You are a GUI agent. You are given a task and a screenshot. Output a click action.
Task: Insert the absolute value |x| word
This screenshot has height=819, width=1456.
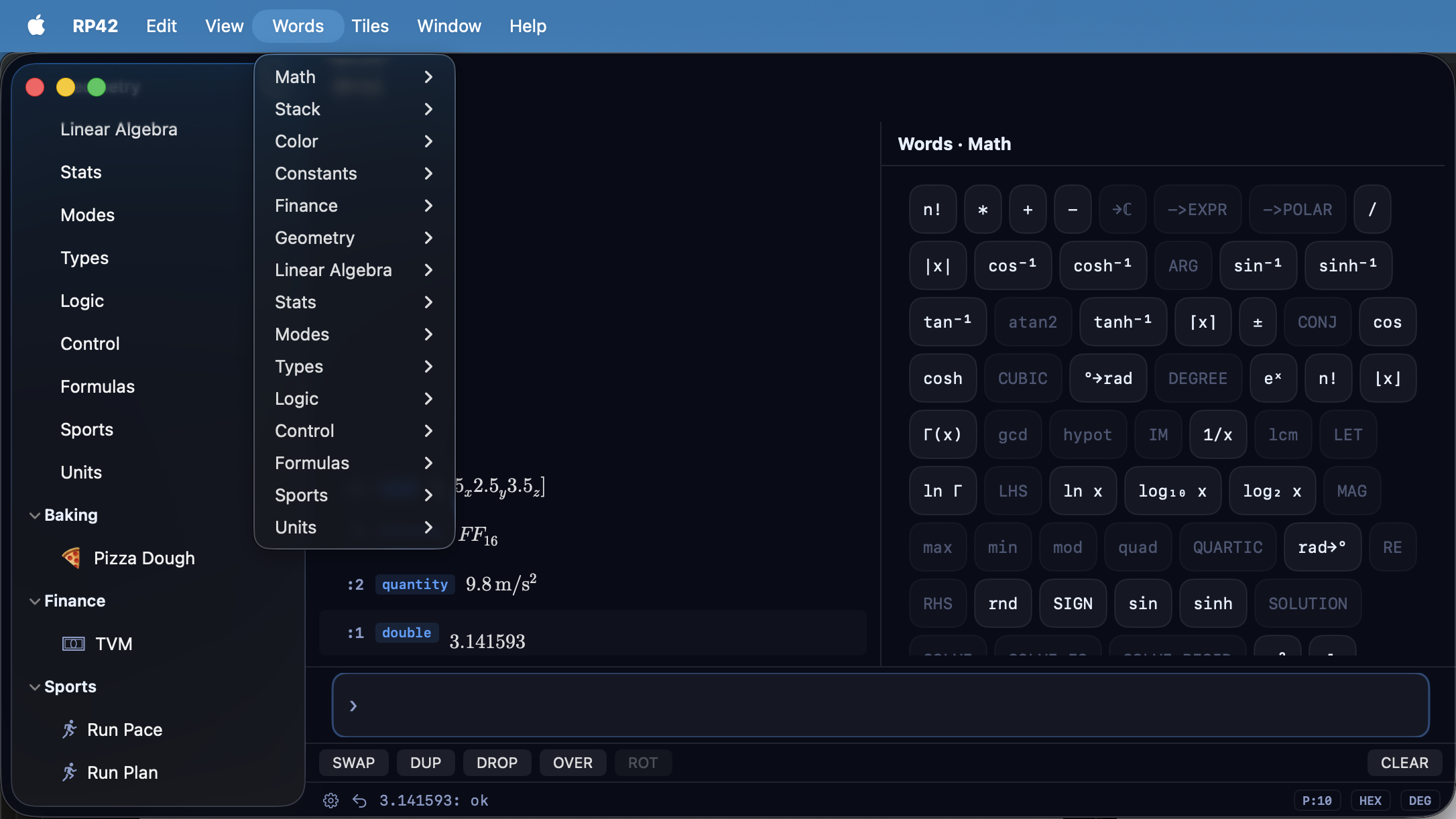(x=938, y=266)
